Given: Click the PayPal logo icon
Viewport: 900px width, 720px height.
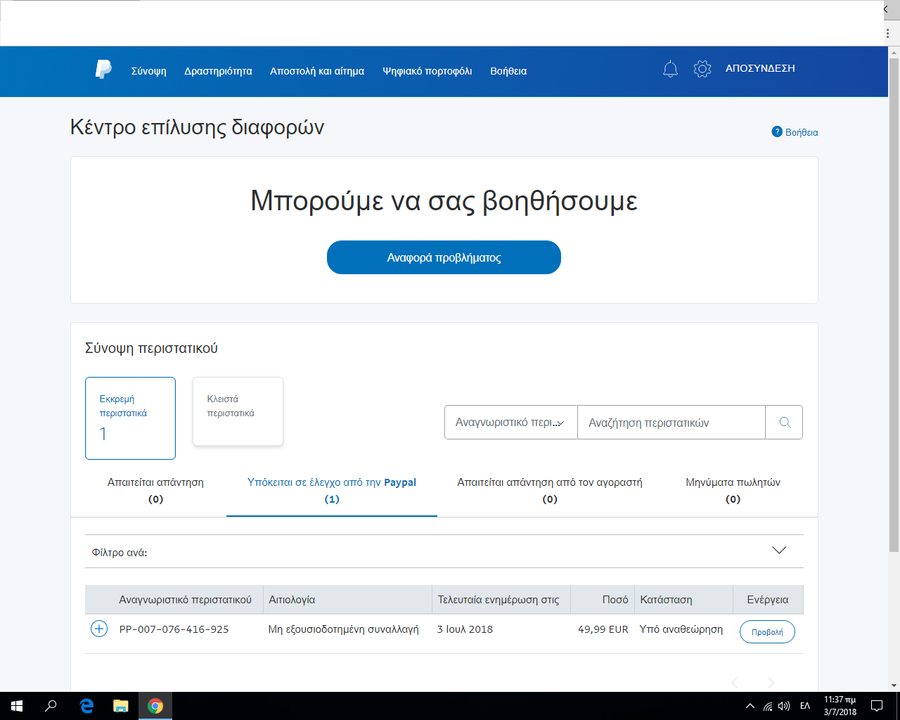Looking at the screenshot, I should [x=103, y=69].
